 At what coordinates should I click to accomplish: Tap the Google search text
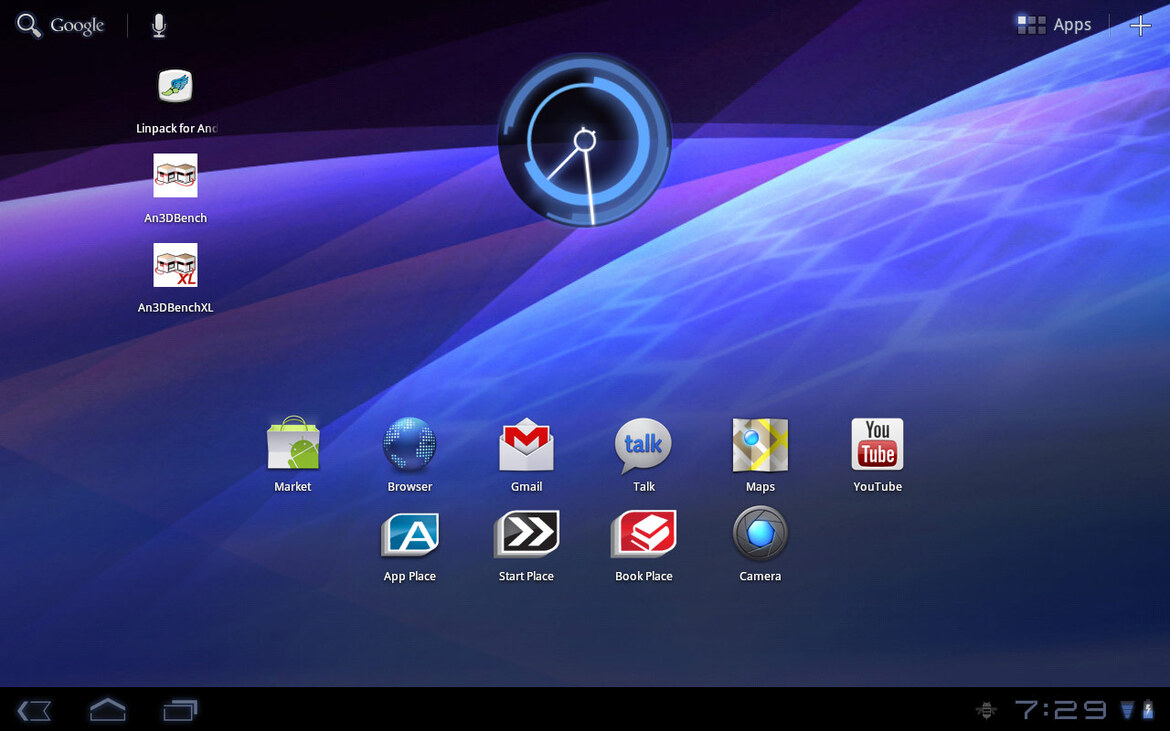[78, 26]
